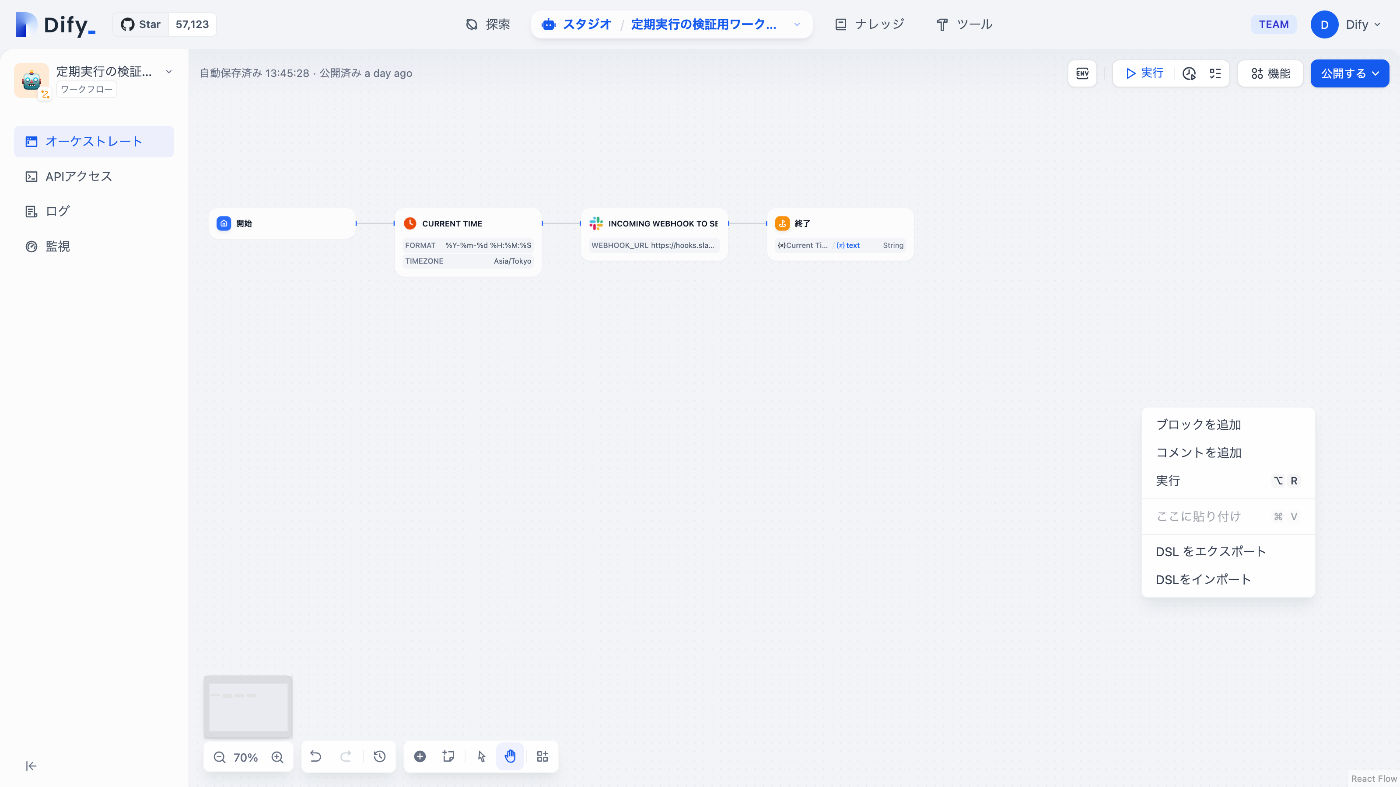Click the add note icon in toolbar
This screenshot has width=1400, height=787.
[448, 757]
